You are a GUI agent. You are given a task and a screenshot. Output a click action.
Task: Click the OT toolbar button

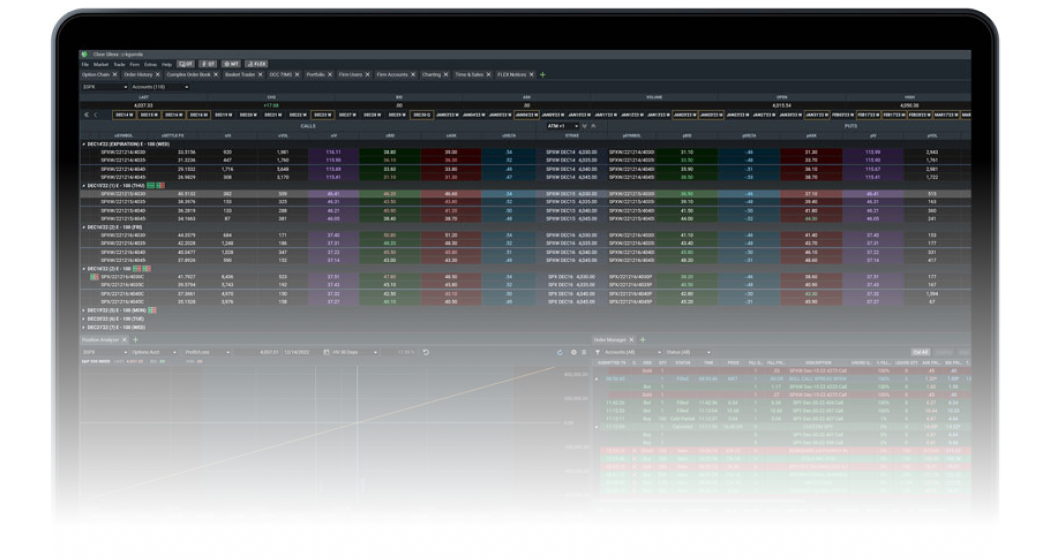pyautogui.click(x=186, y=64)
